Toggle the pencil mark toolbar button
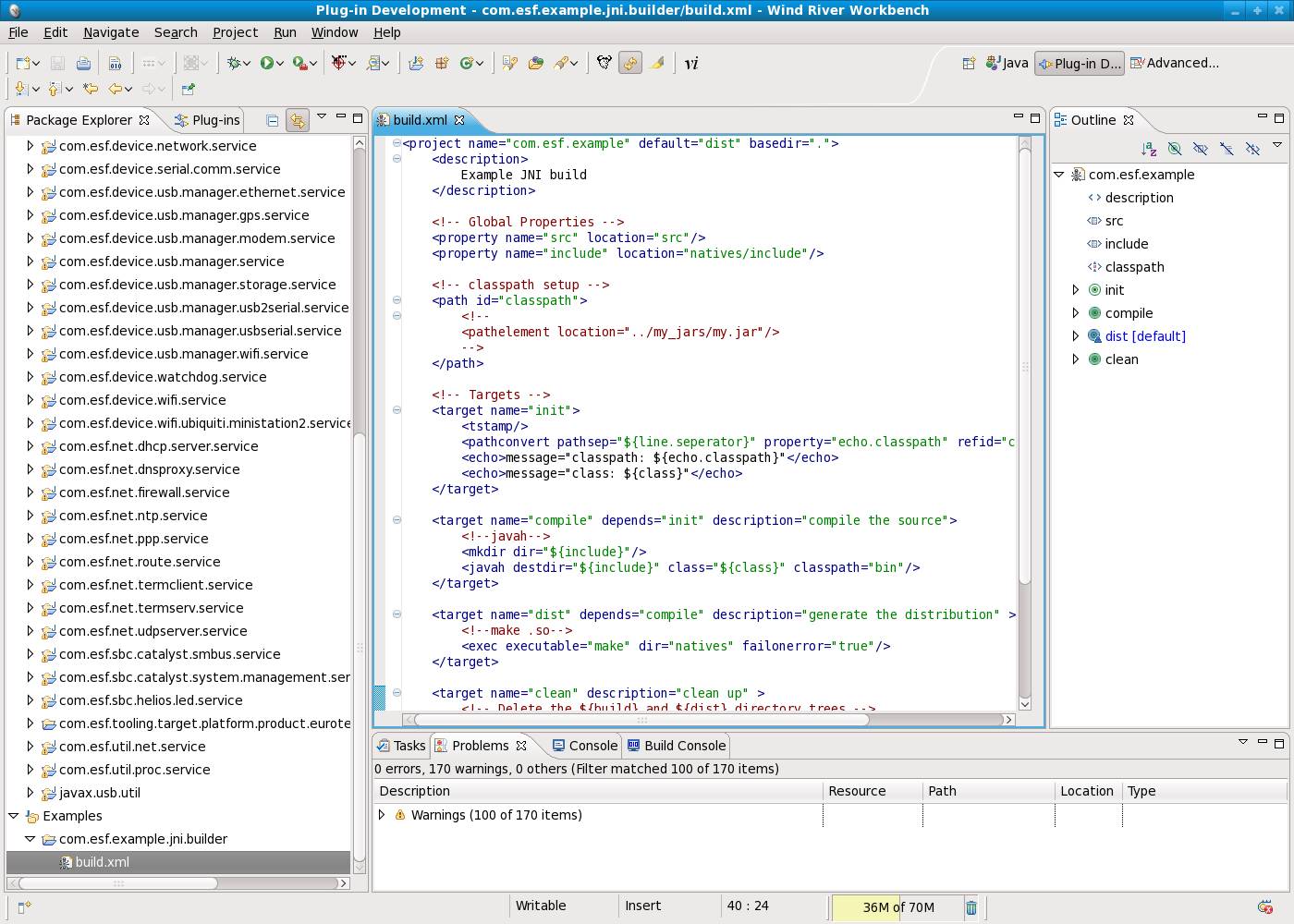 click(657, 63)
